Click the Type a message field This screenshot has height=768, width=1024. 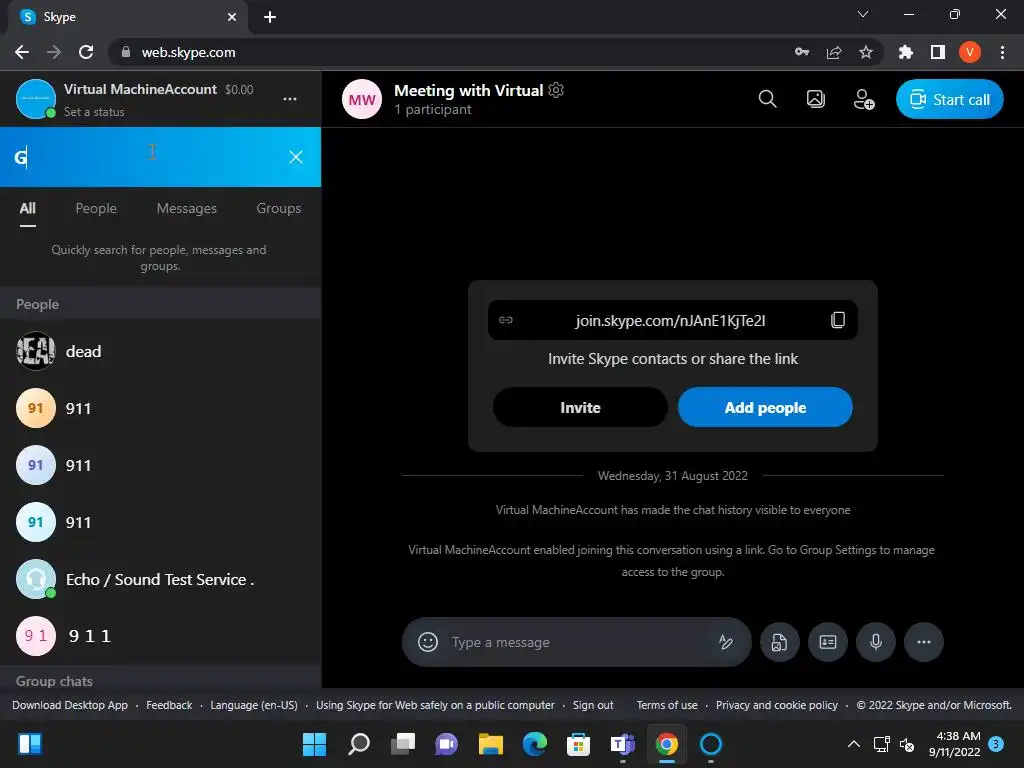pos(578,642)
